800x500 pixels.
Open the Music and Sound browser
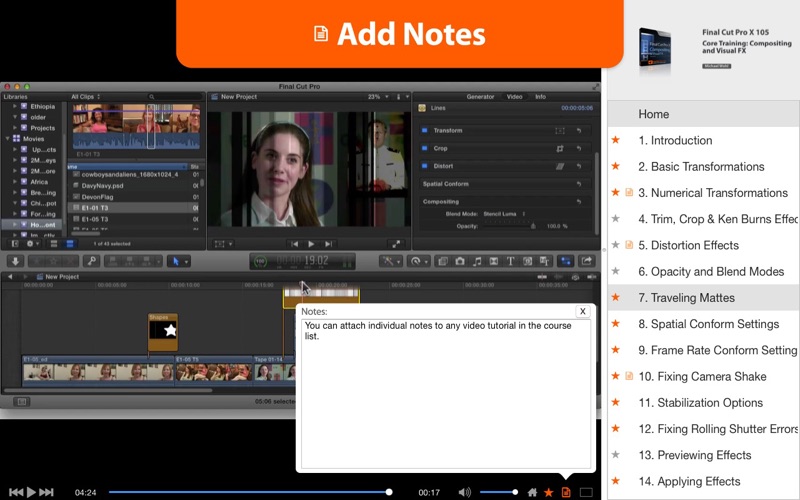[477, 261]
